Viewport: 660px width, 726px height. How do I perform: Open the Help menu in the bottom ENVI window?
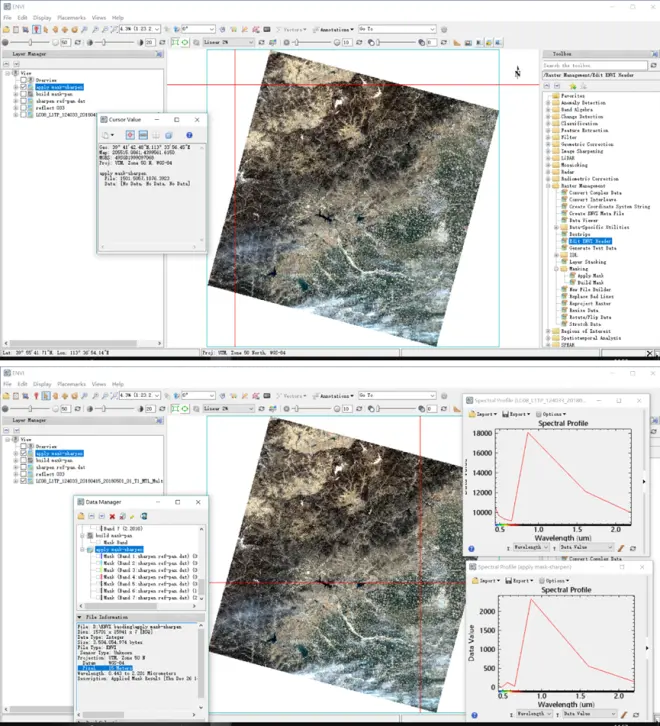point(118,384)
